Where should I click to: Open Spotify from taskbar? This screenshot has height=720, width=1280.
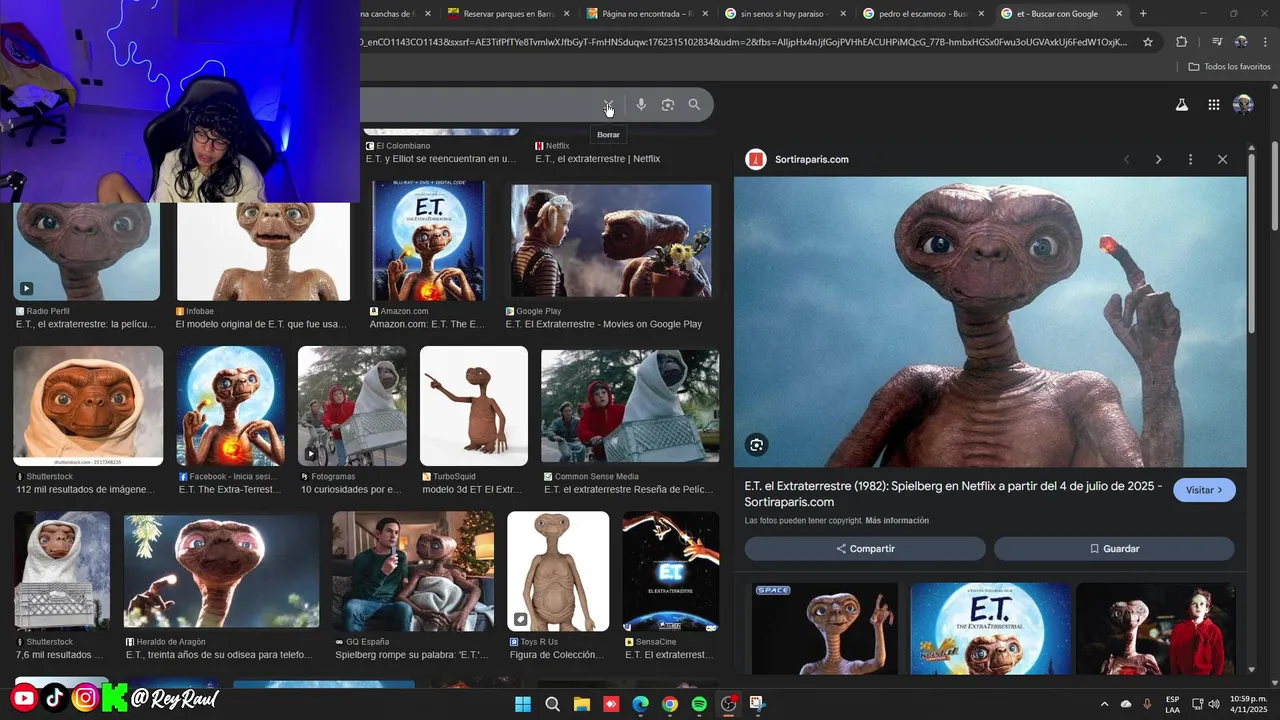click(699, 704)
